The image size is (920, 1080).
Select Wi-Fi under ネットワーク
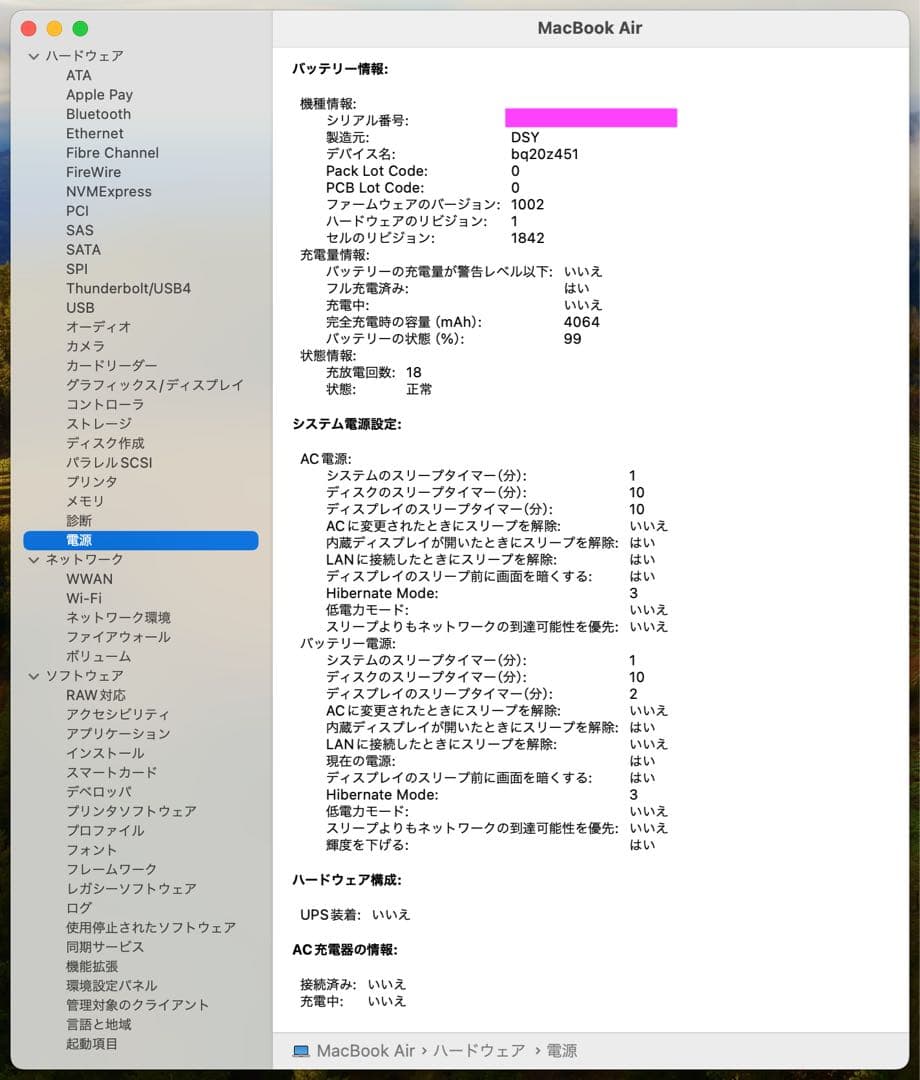(85, 598)
